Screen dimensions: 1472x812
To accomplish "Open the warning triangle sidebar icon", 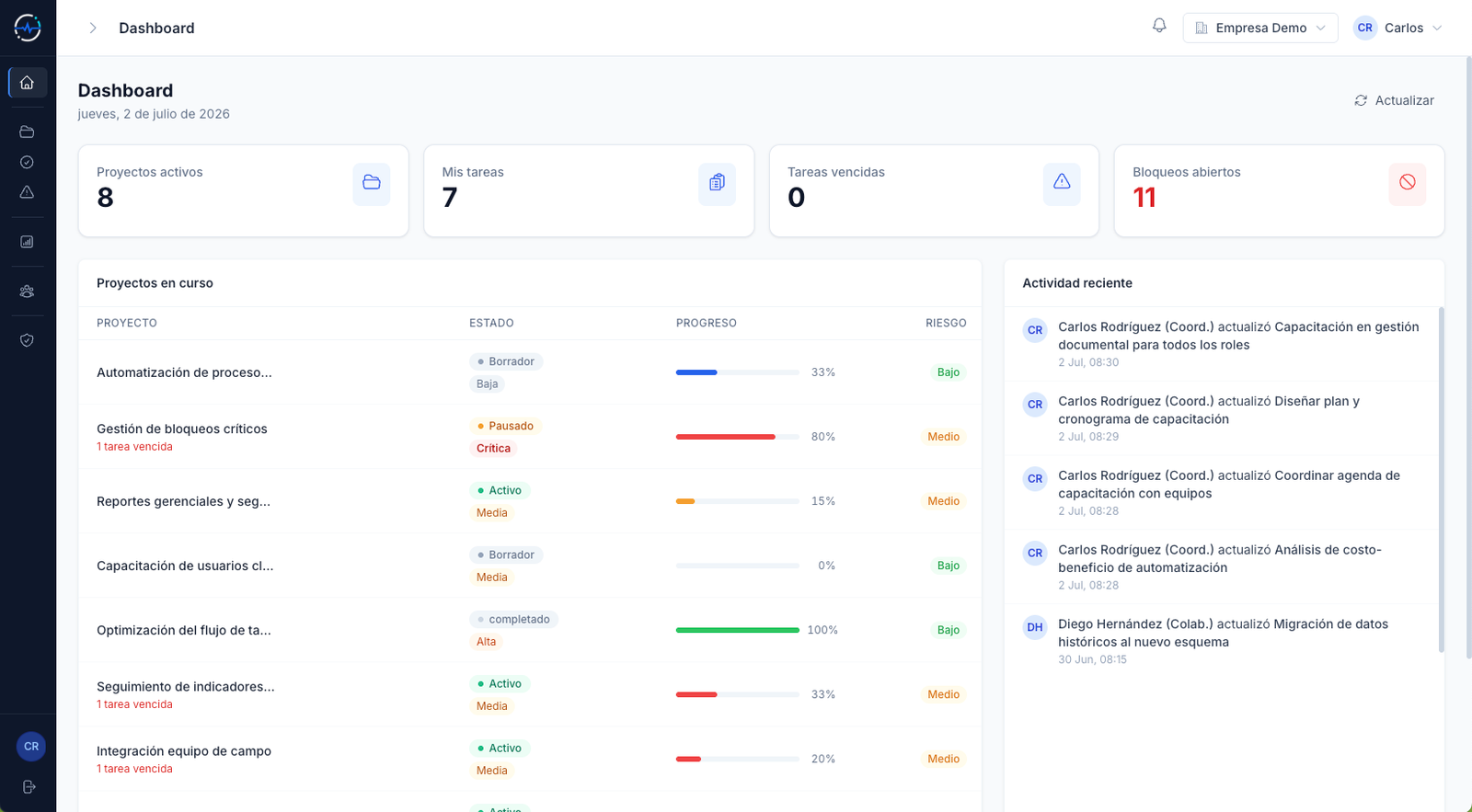I will (28, 192).
